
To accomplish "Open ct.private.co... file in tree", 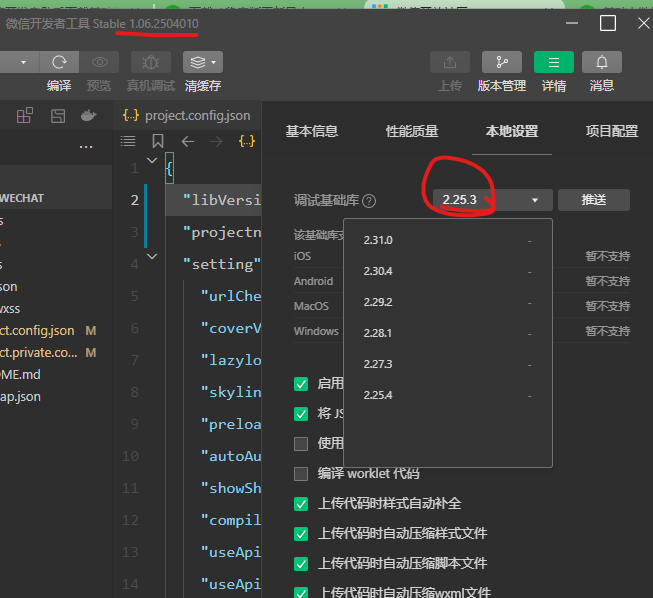I will pyautogui.click(x=39, y=353).
